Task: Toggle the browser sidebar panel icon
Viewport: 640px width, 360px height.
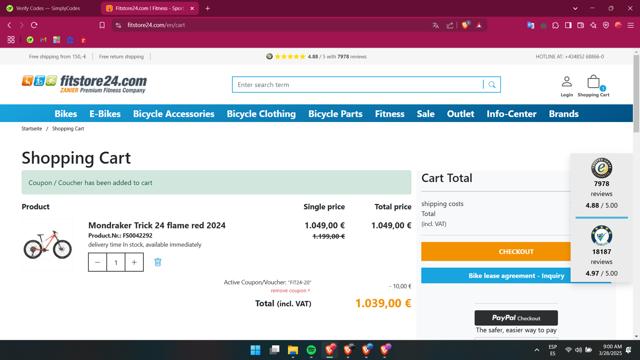Action: pos(568,25)
